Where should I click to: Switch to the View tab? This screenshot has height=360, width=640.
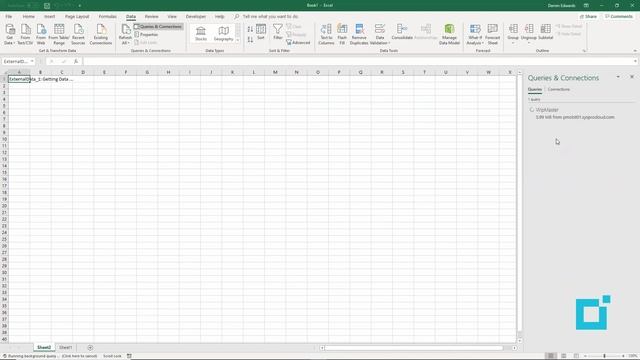172,16
